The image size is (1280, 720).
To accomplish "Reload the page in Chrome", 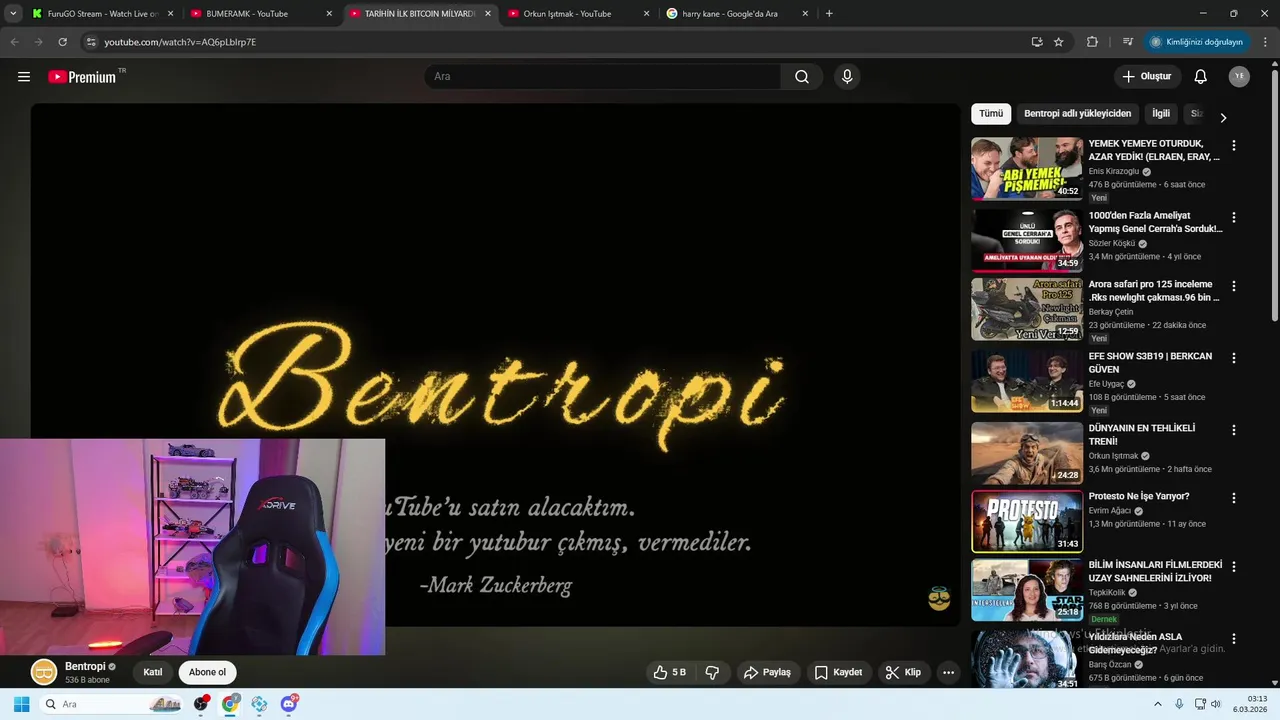I will coord(63,42).
